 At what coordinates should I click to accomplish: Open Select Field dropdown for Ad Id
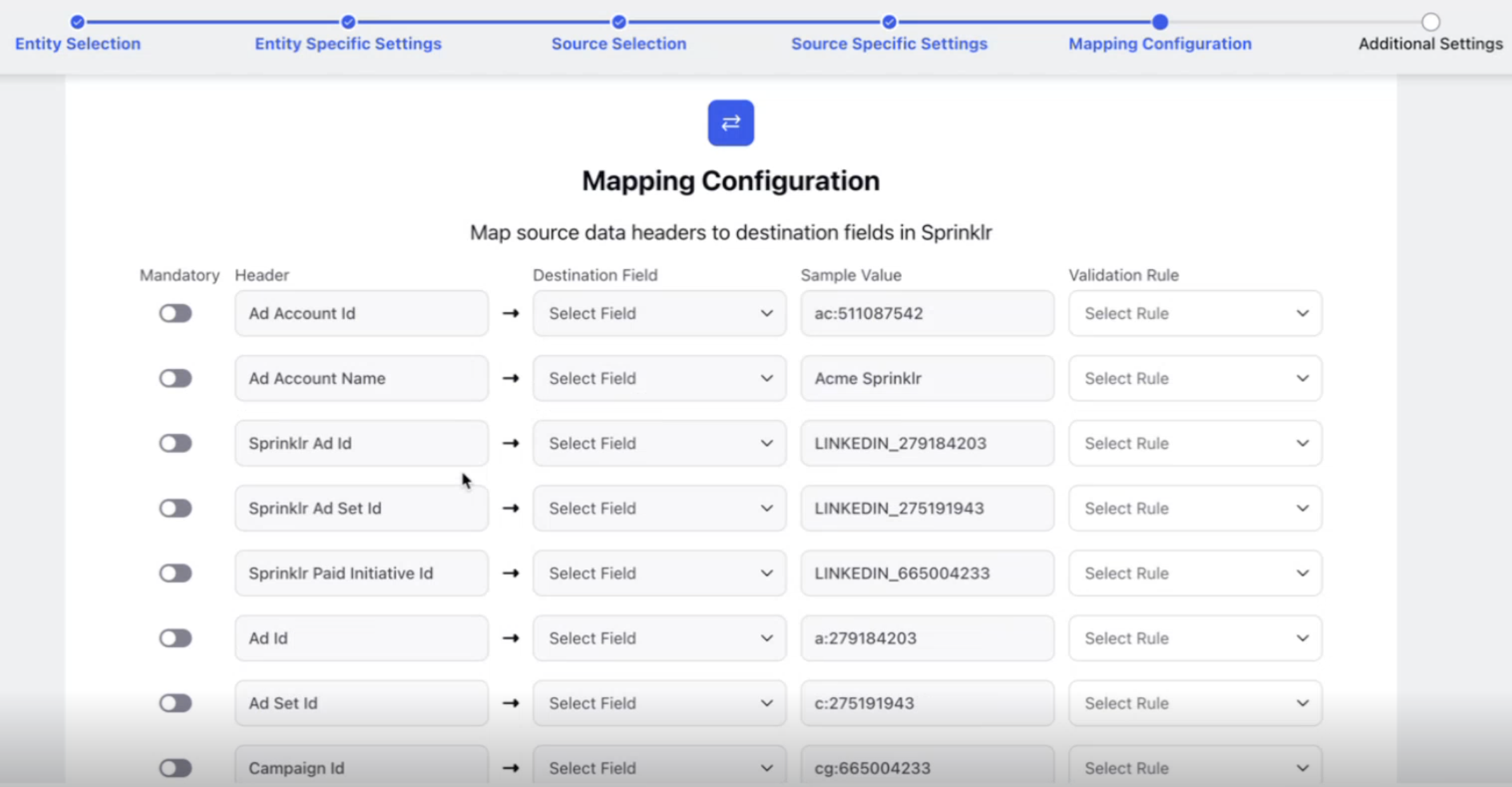coord(659,638)
